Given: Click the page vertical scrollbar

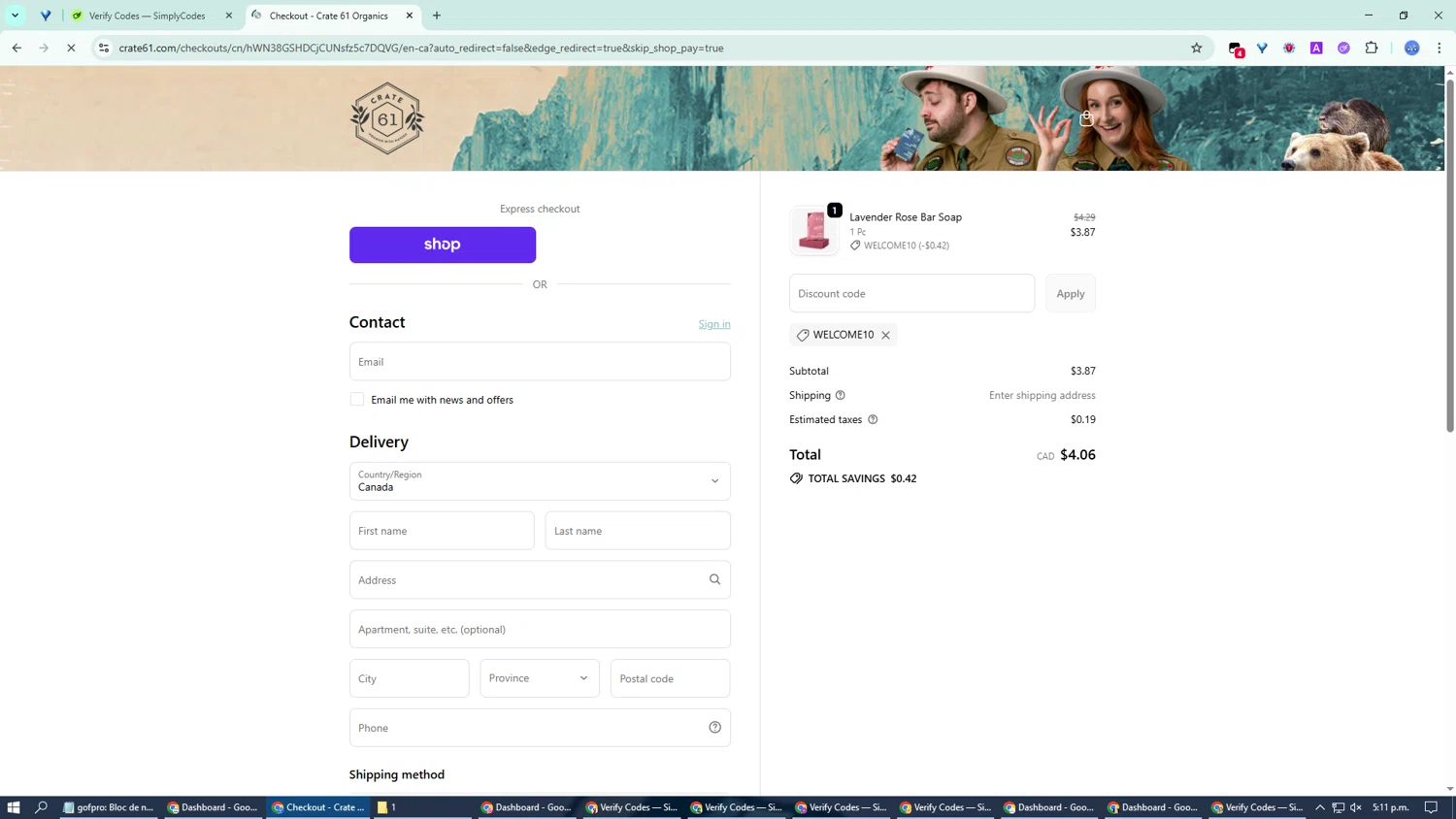Looking at the screenshot, I should click(x=1450, y=254).
